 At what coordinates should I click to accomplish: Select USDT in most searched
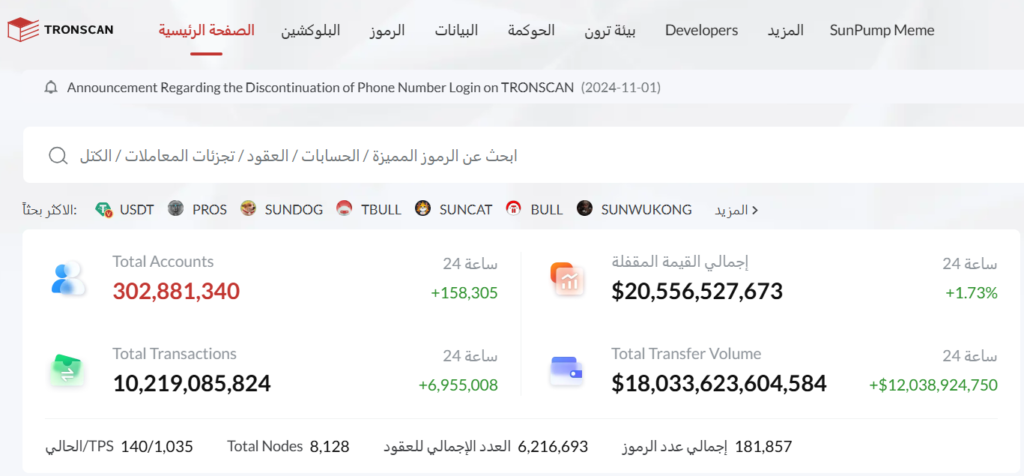(136, 210)
